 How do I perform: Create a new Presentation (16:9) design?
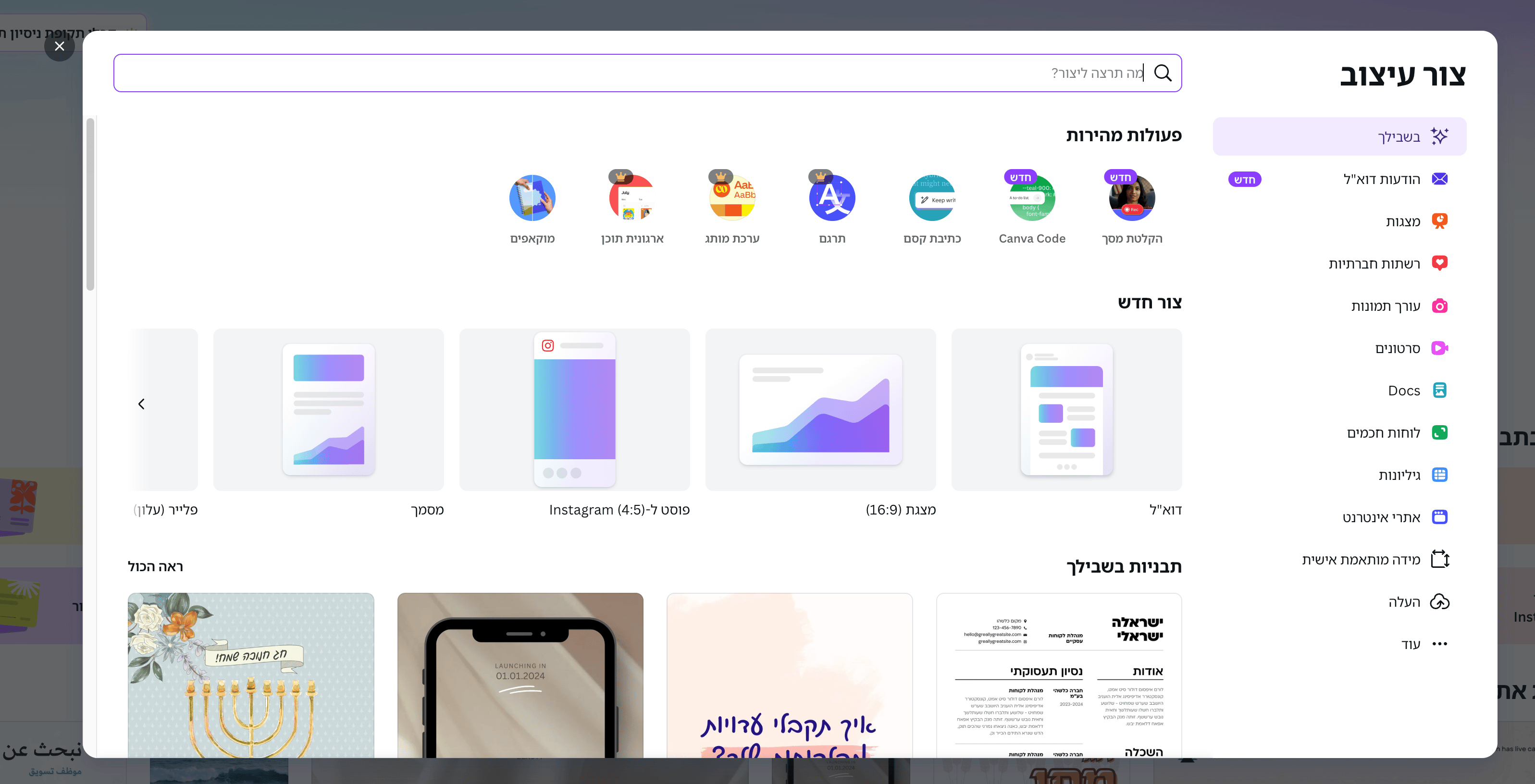tap(820, 410)
